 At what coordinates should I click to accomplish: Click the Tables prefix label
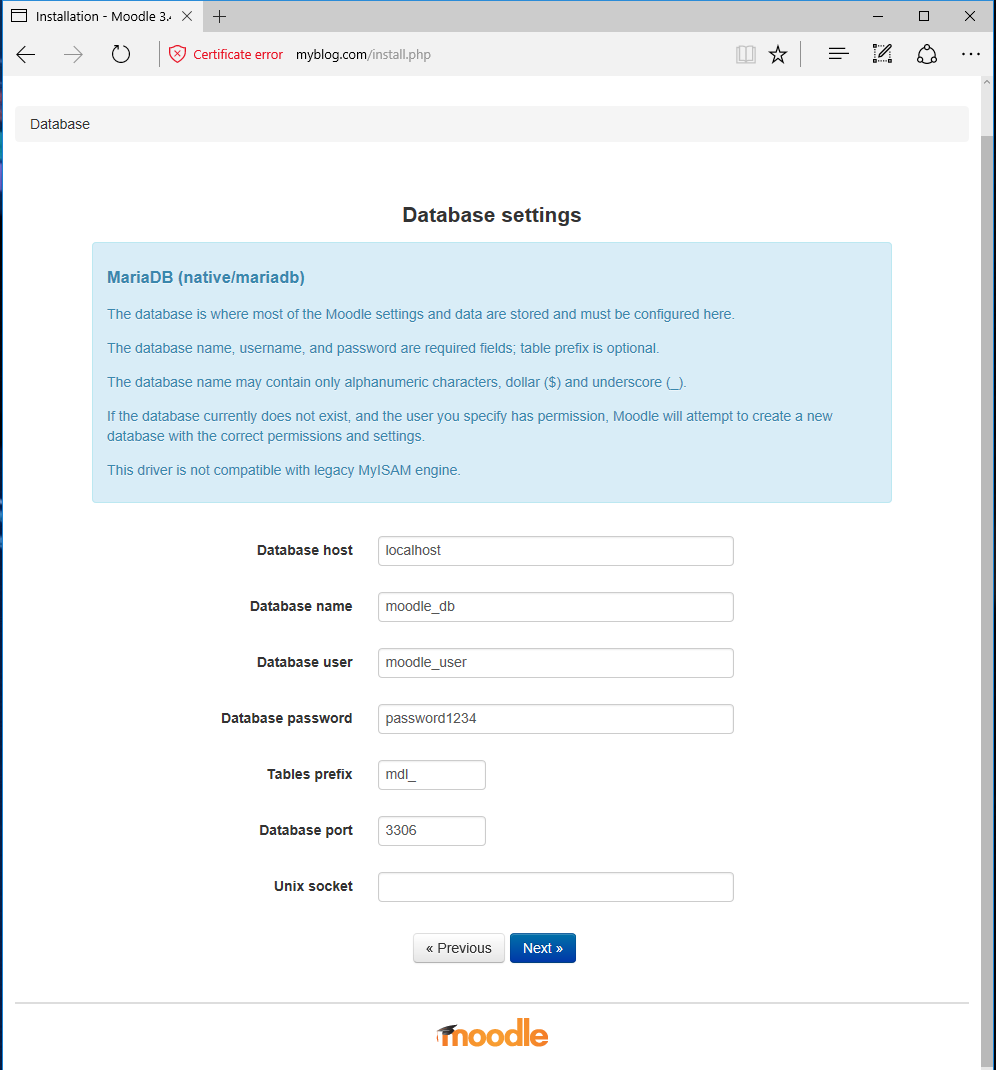(x=310, y=774)
